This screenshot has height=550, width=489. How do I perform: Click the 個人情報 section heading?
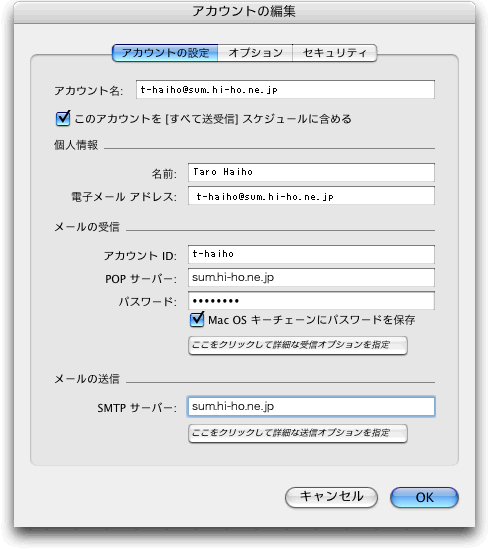click(x=76, y=145)
